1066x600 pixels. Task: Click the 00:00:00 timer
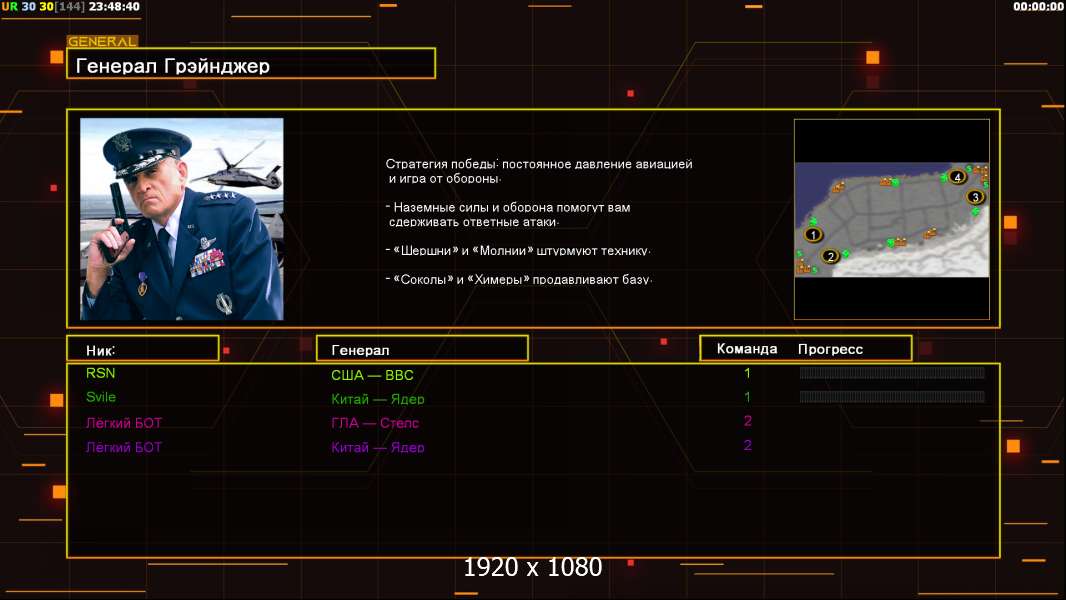click(x=1037, y=7)
